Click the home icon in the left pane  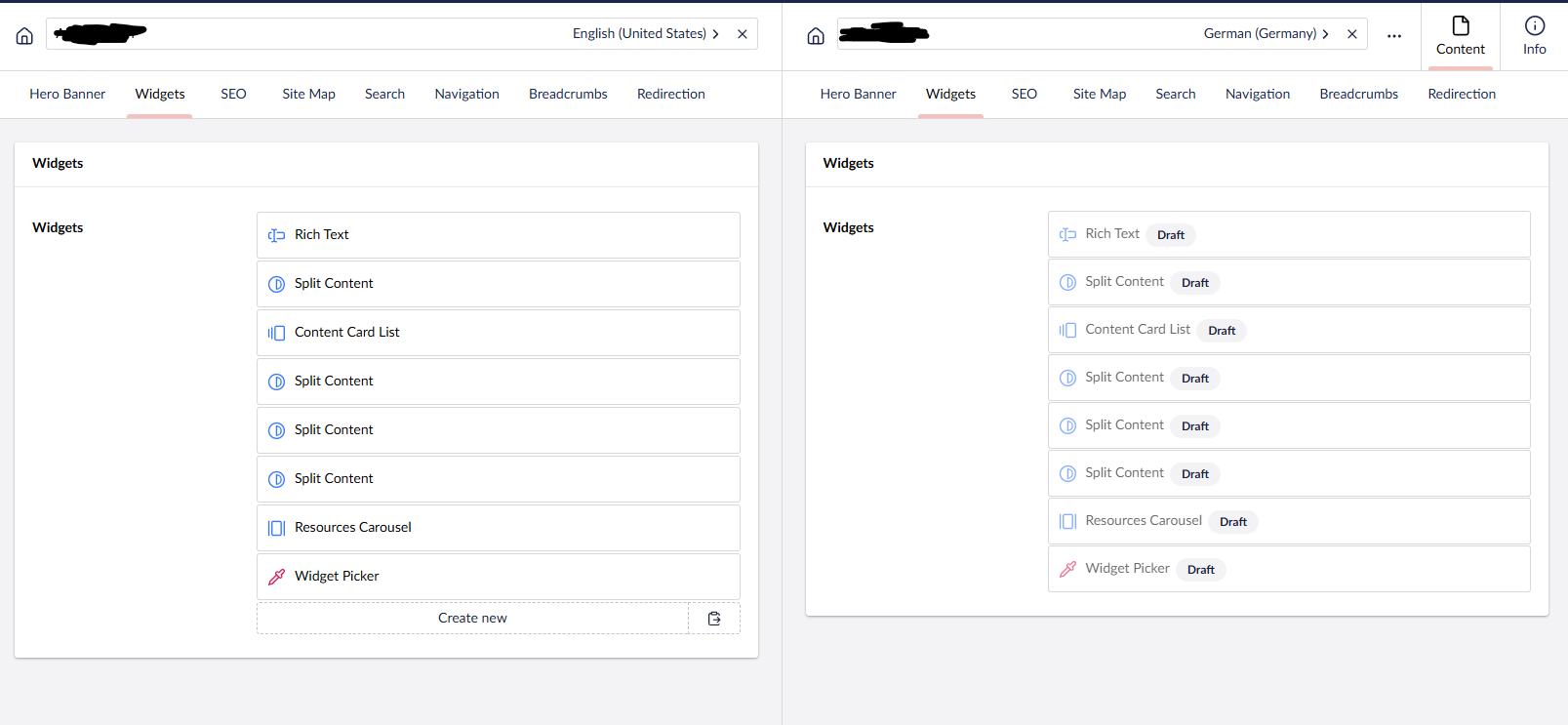coord(24,36)
